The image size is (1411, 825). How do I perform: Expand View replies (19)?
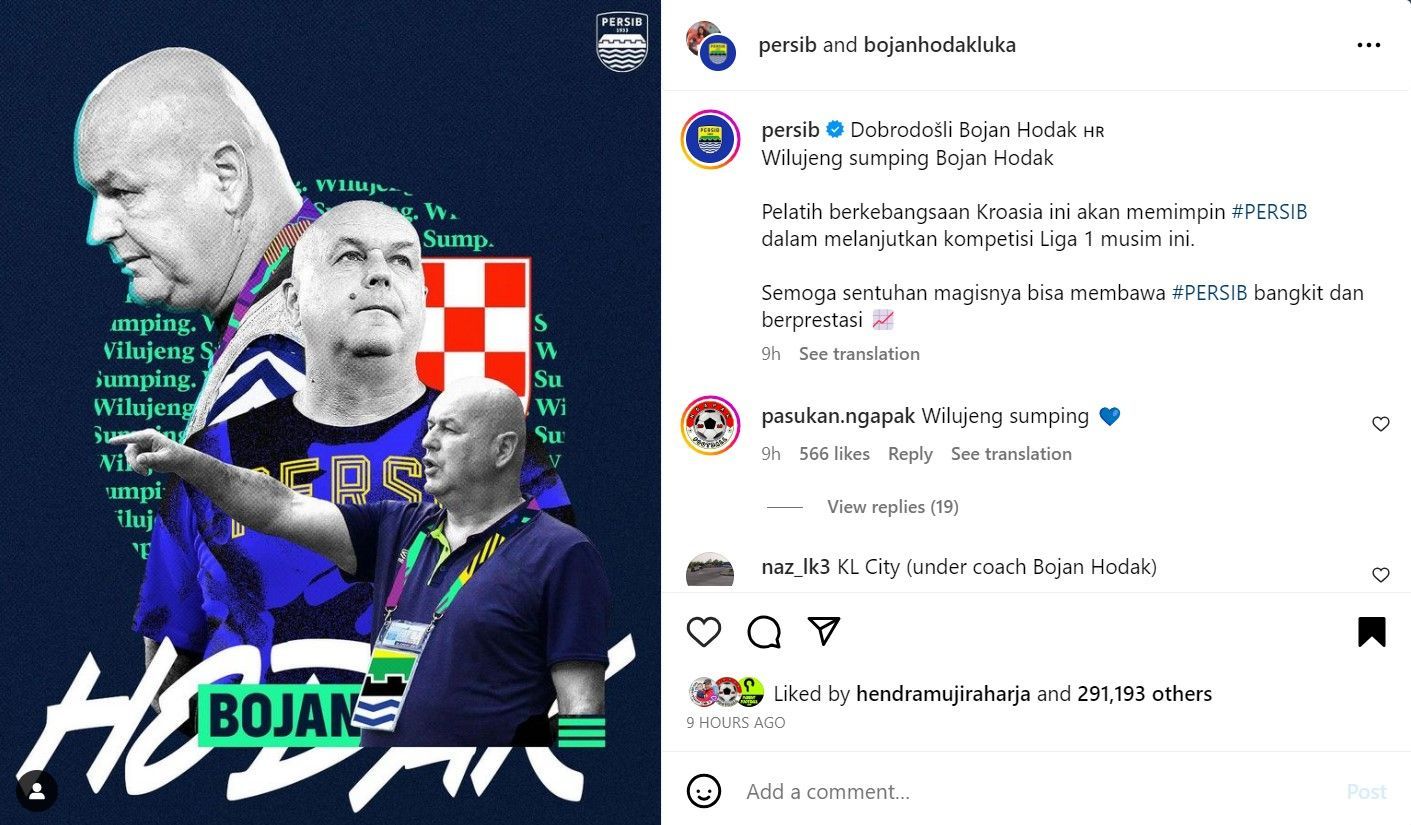pyautogui.click(x=892, y=507)
